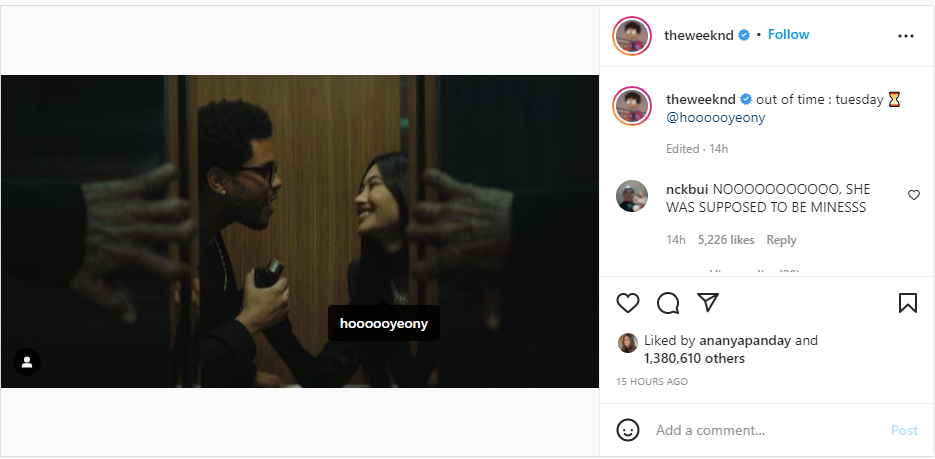The height and width of the screenshot is (459, 935).
Task: Reply to nckbui's comment
Action: coord(781,240)
